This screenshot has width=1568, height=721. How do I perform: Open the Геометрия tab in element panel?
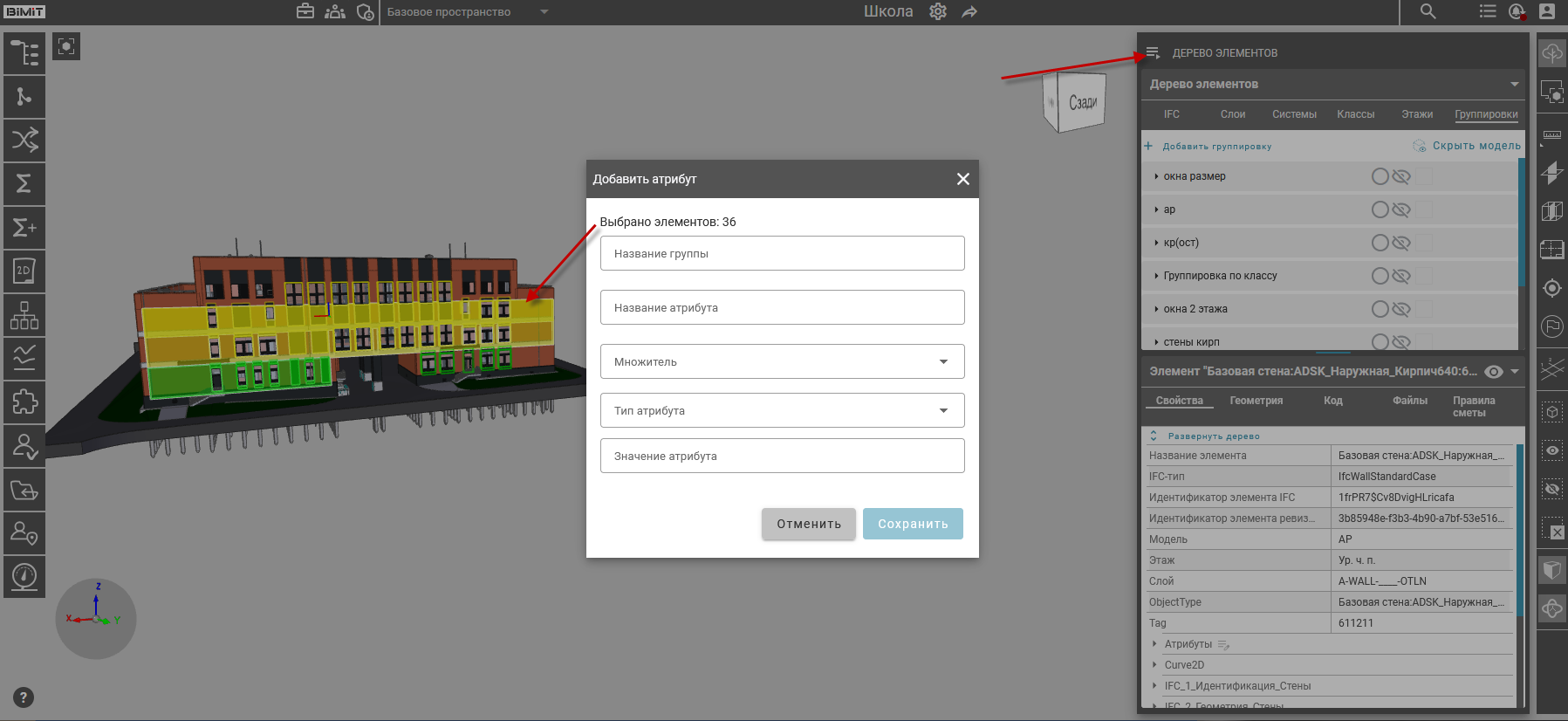click(1256, 401)
